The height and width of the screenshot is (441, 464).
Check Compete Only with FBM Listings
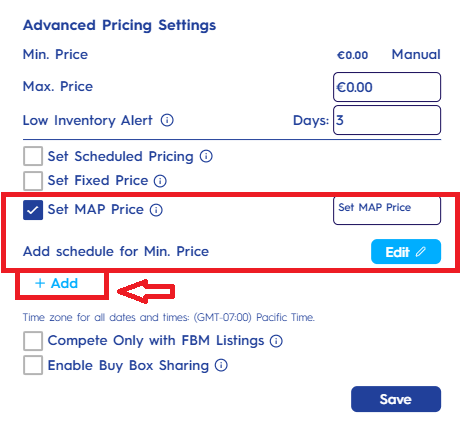click(33, 341)
